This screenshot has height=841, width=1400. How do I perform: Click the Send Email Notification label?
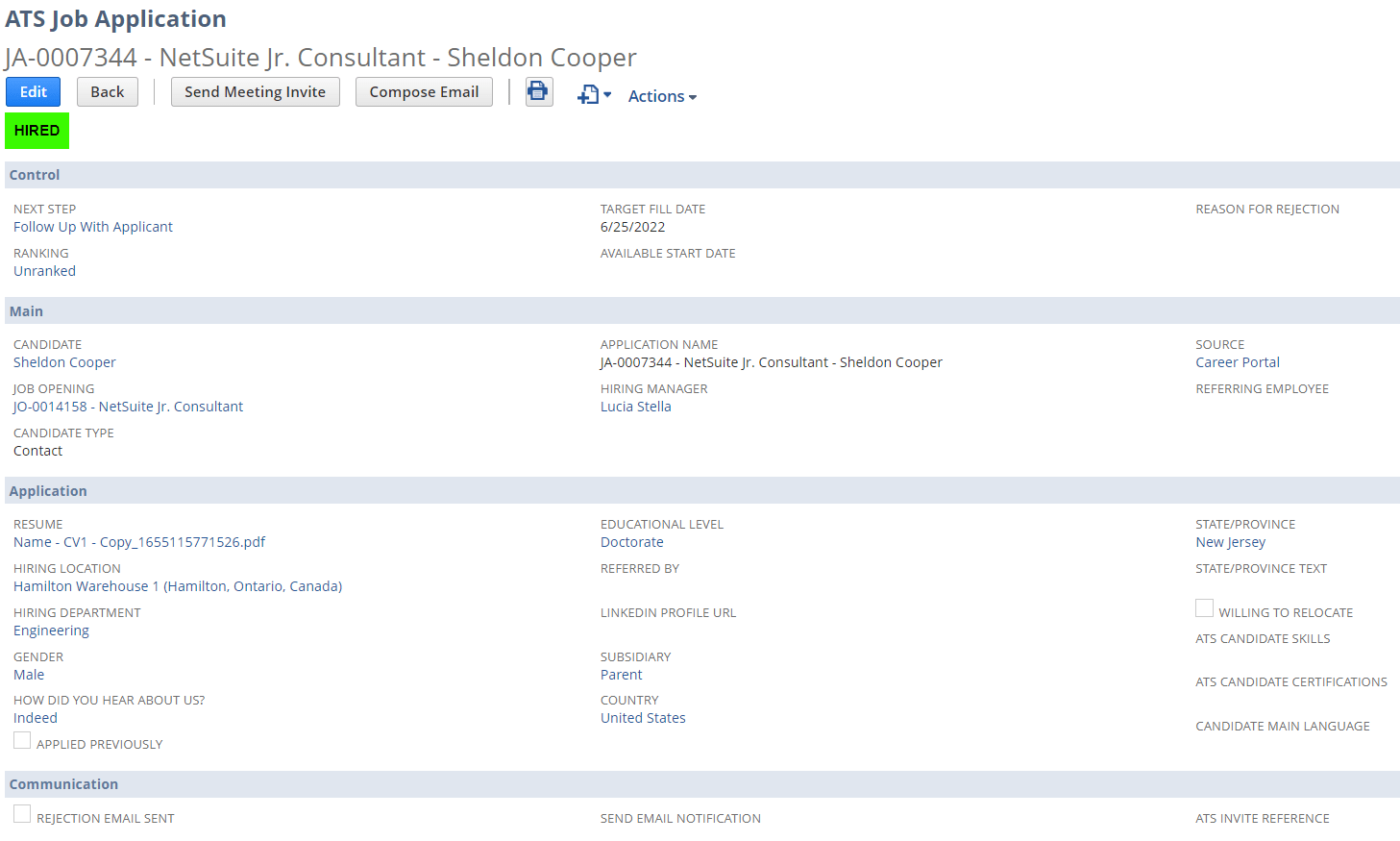680,818
